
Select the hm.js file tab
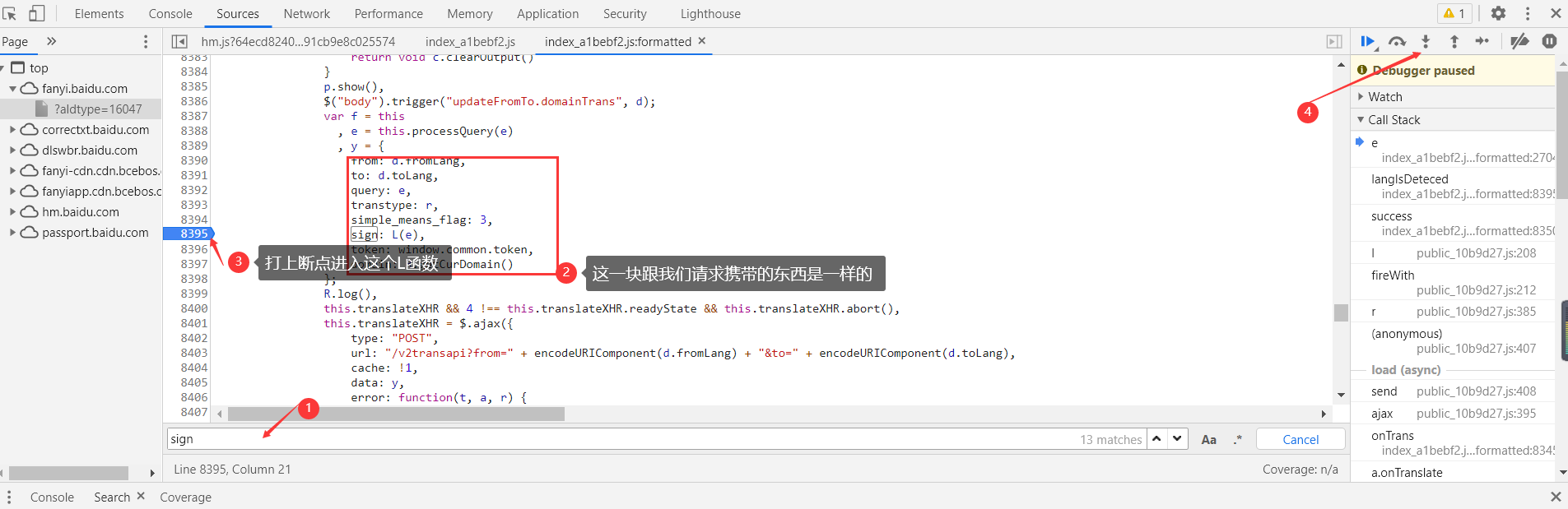(x=298, y=41)
